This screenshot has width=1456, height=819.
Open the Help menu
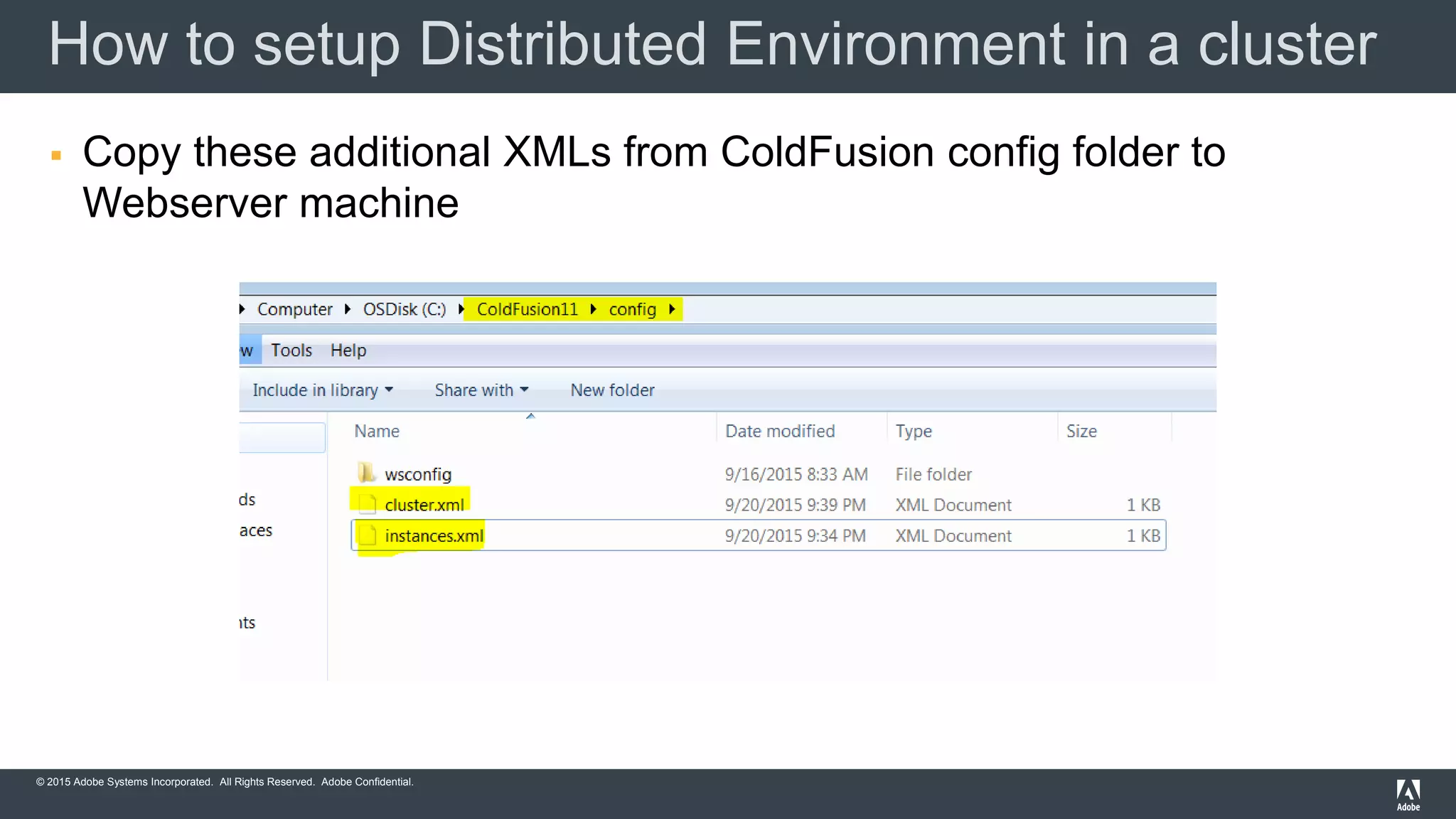tap(348, 350)
